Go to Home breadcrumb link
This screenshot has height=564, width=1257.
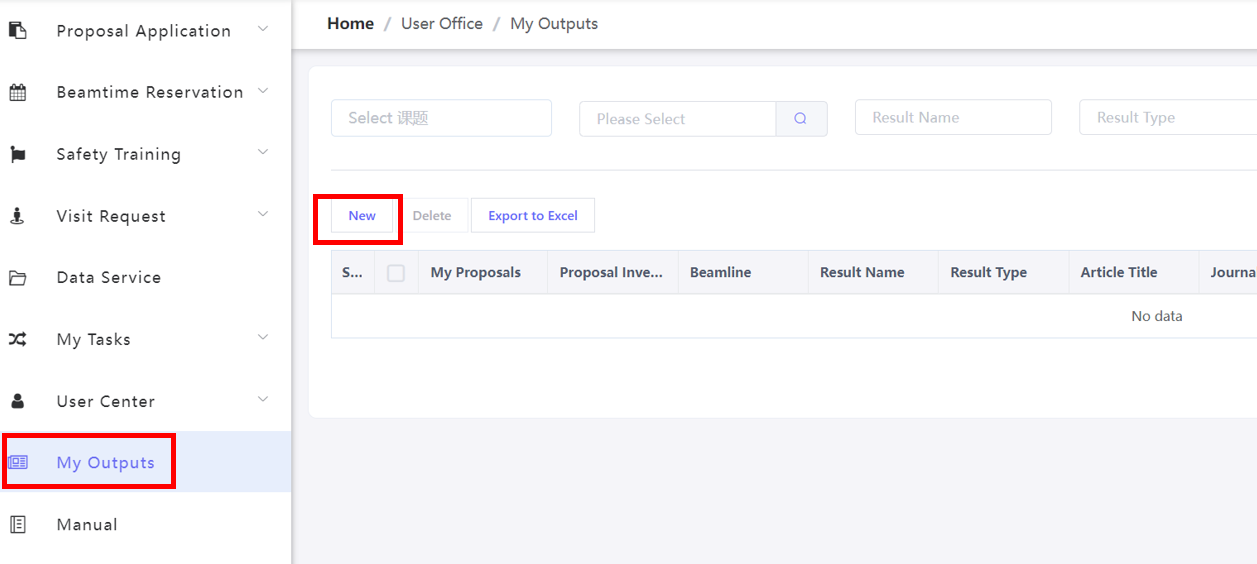coord(350,23)
